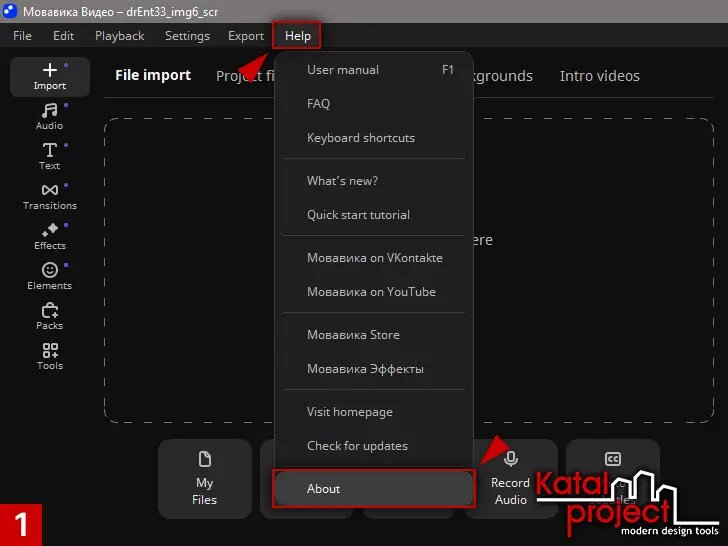
Task: Open the Tools section
Action: click(x=50, y=356)
